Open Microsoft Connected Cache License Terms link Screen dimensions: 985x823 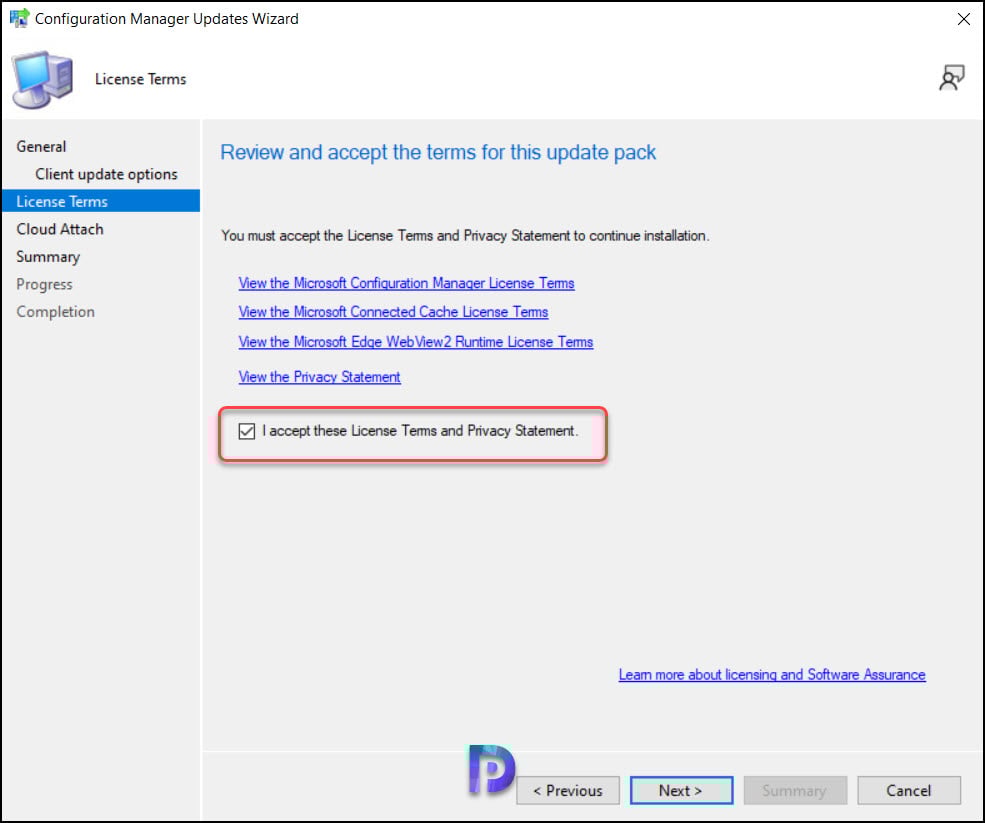click(393, 312)
